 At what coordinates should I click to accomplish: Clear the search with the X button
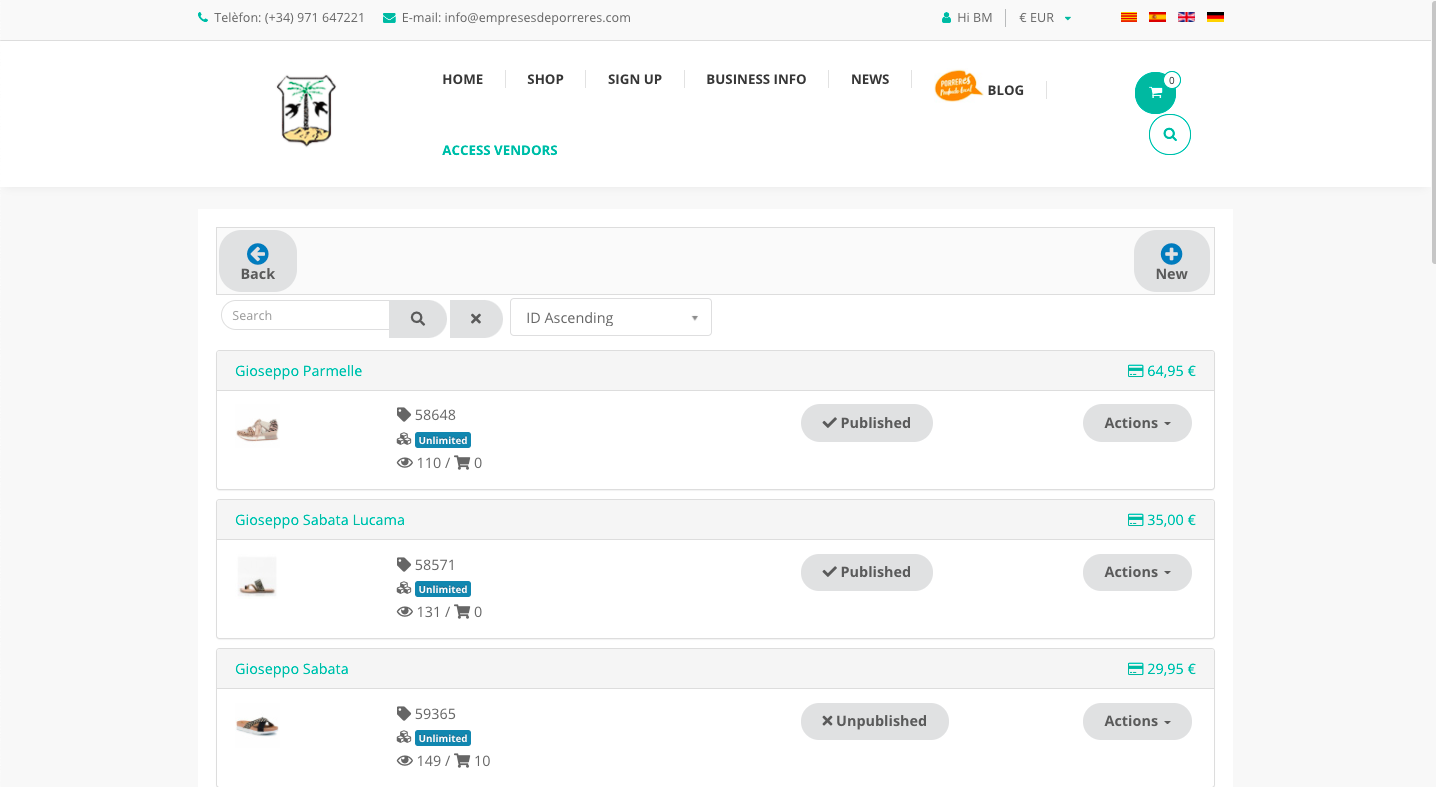[x=476, y=319]
